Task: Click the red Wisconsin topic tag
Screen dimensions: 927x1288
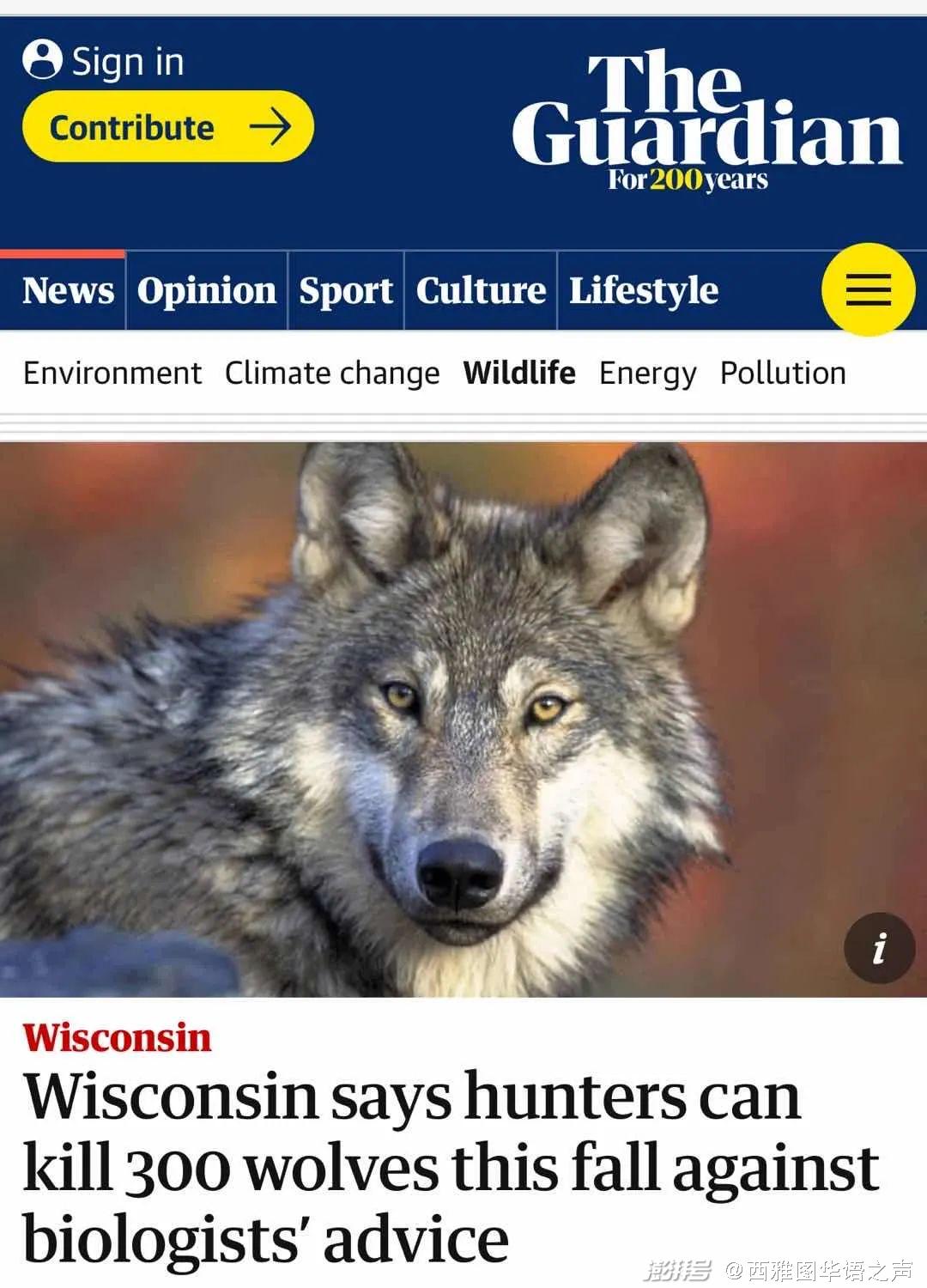Action: click(x=117, y=1037)
